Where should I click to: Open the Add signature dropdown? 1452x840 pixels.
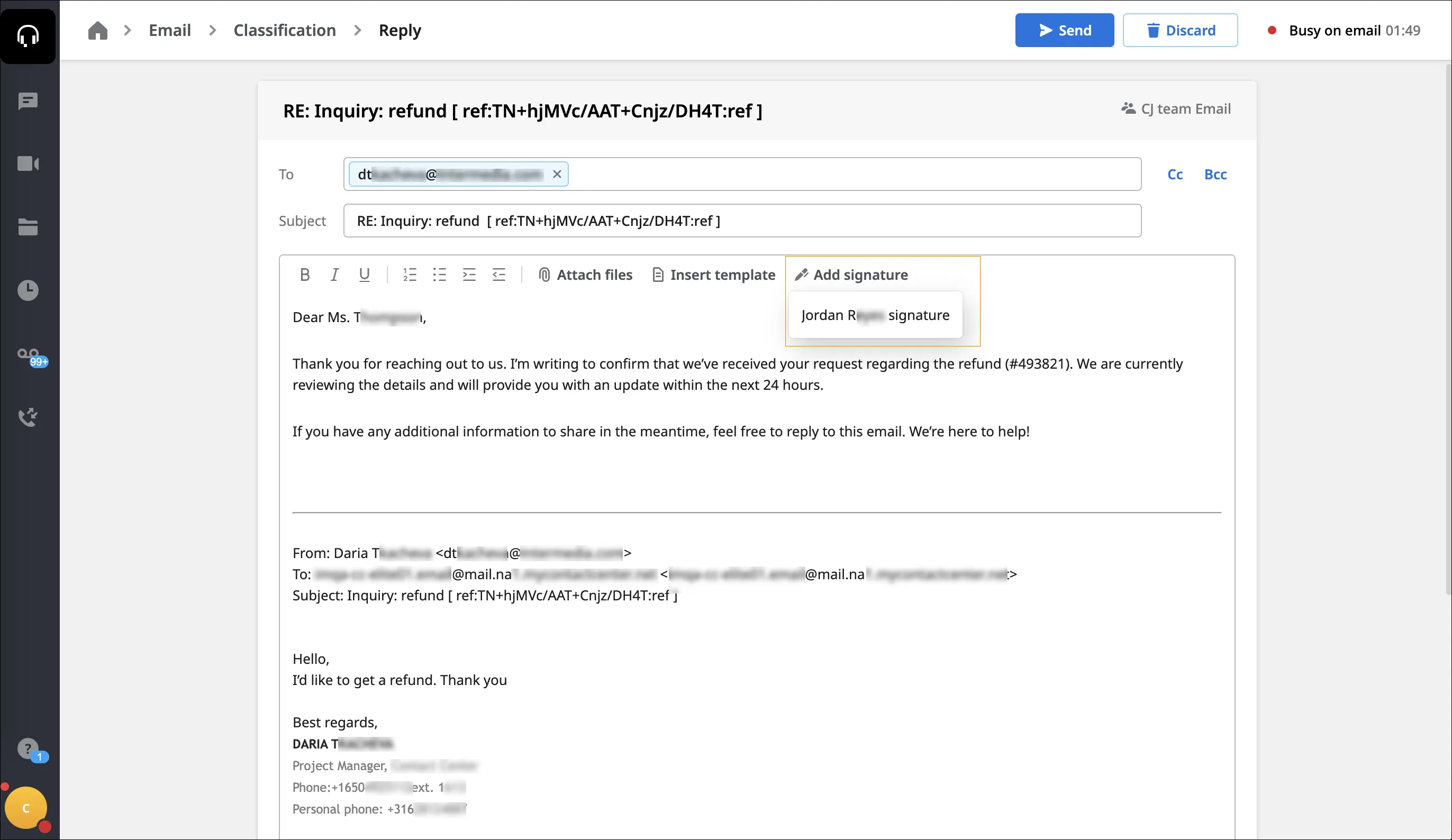[851, 275]
